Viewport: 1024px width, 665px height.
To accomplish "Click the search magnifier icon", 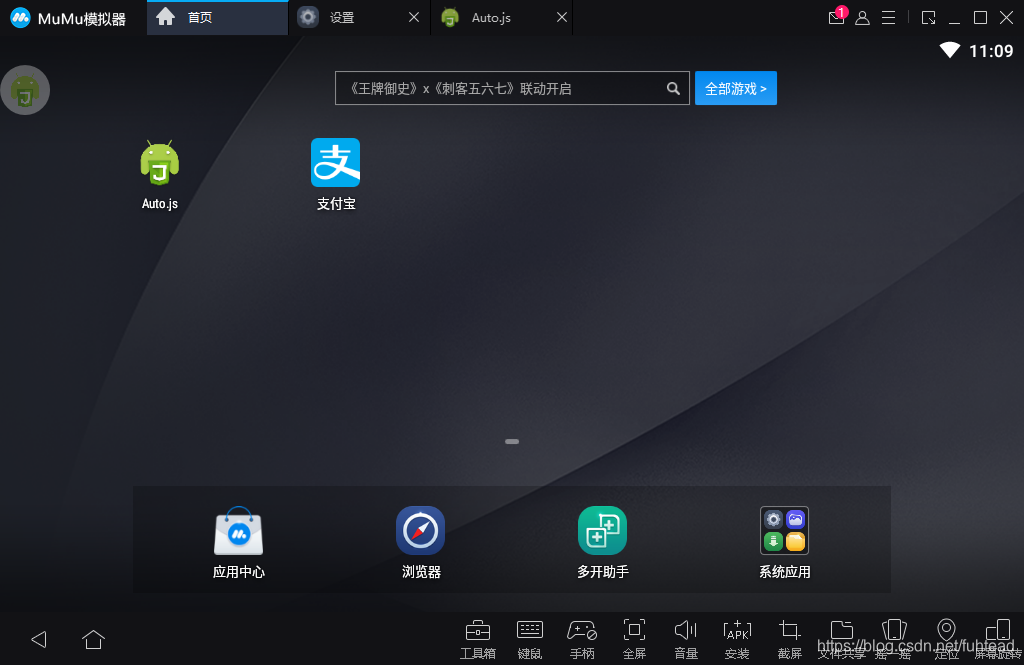I will (673, 88).
